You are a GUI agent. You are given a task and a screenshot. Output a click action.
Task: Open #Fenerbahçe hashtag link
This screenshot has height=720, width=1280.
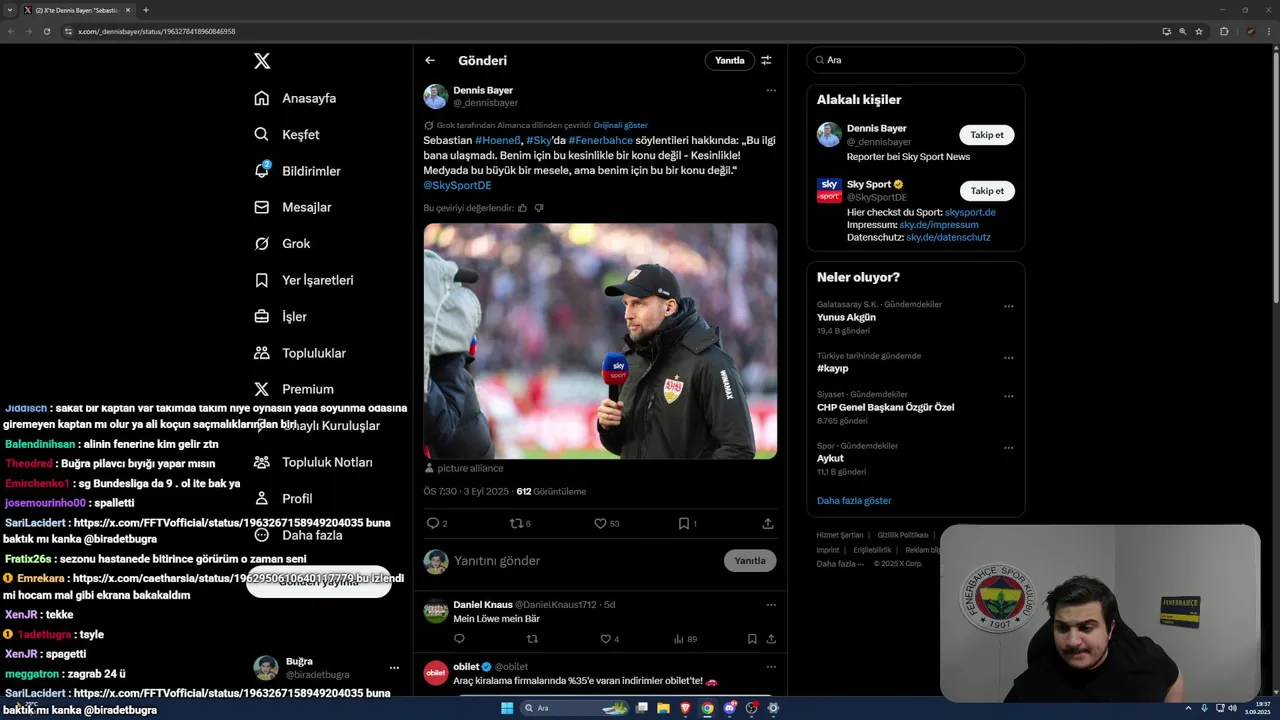600,140
